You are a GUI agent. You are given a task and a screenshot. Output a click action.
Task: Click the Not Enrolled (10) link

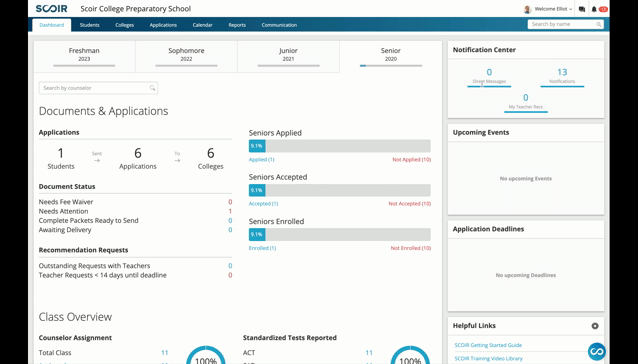411,248
